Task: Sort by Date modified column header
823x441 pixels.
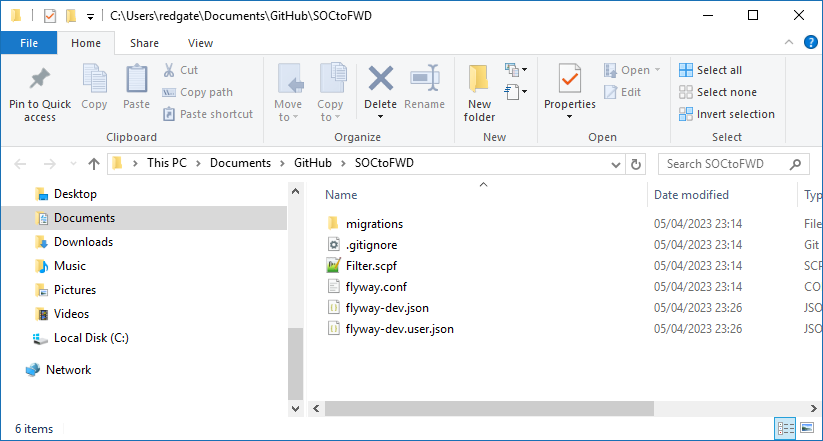Action: pos(691,195)
